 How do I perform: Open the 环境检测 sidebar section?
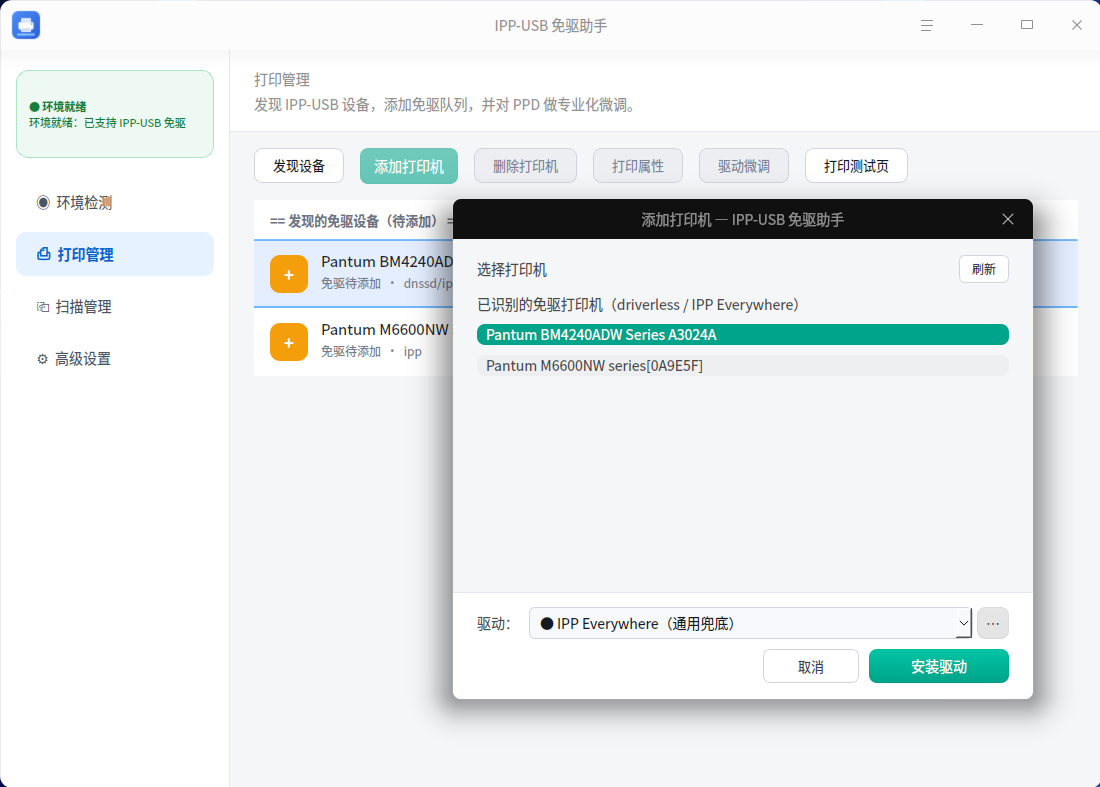coord(115,203)
